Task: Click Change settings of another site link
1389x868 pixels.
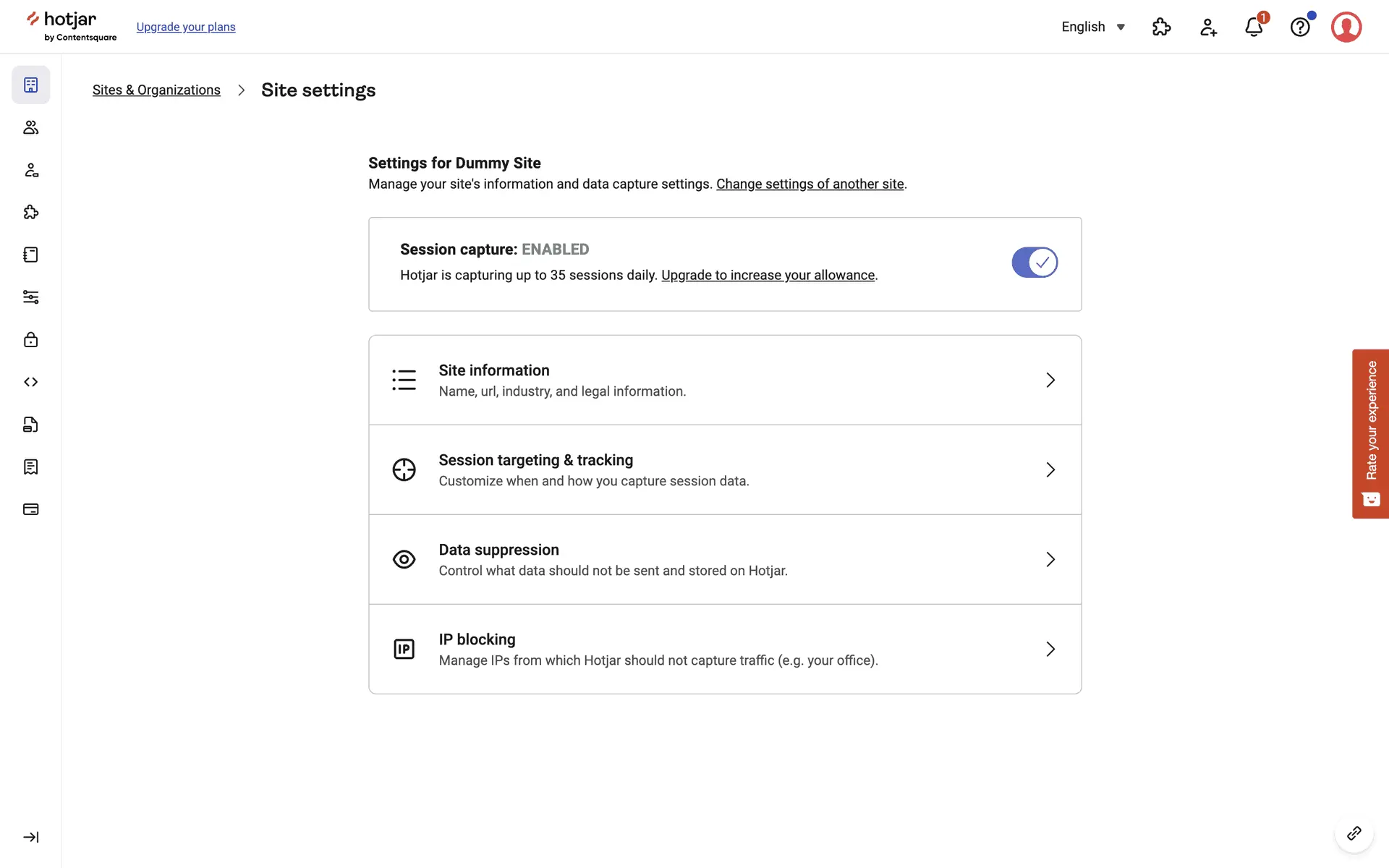Action: pos(810,184)
